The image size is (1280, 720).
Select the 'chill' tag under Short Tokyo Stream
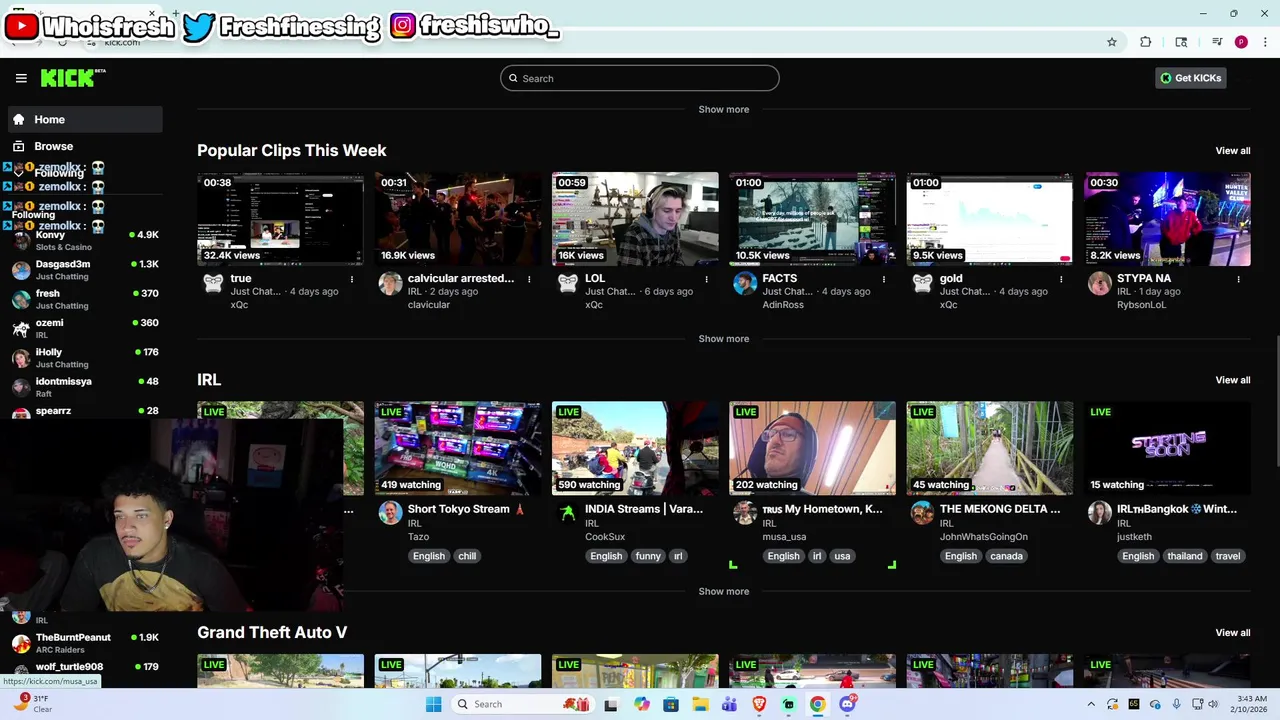(467, 556)
